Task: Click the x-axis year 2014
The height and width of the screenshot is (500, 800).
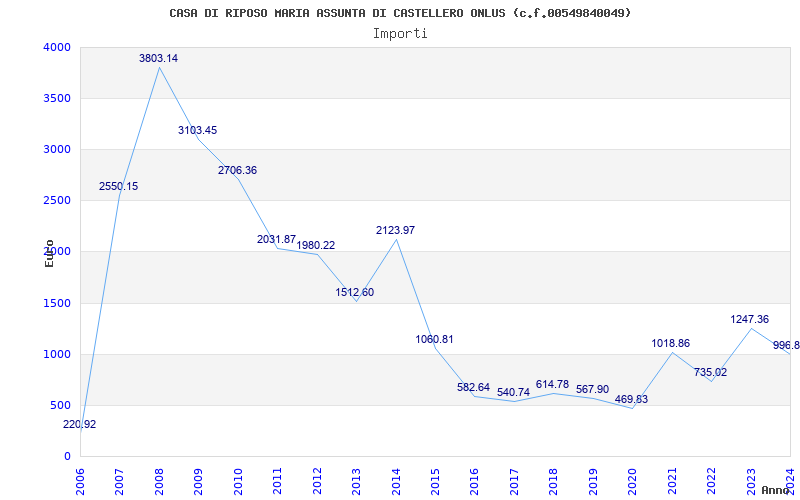Action: (396, 482)
